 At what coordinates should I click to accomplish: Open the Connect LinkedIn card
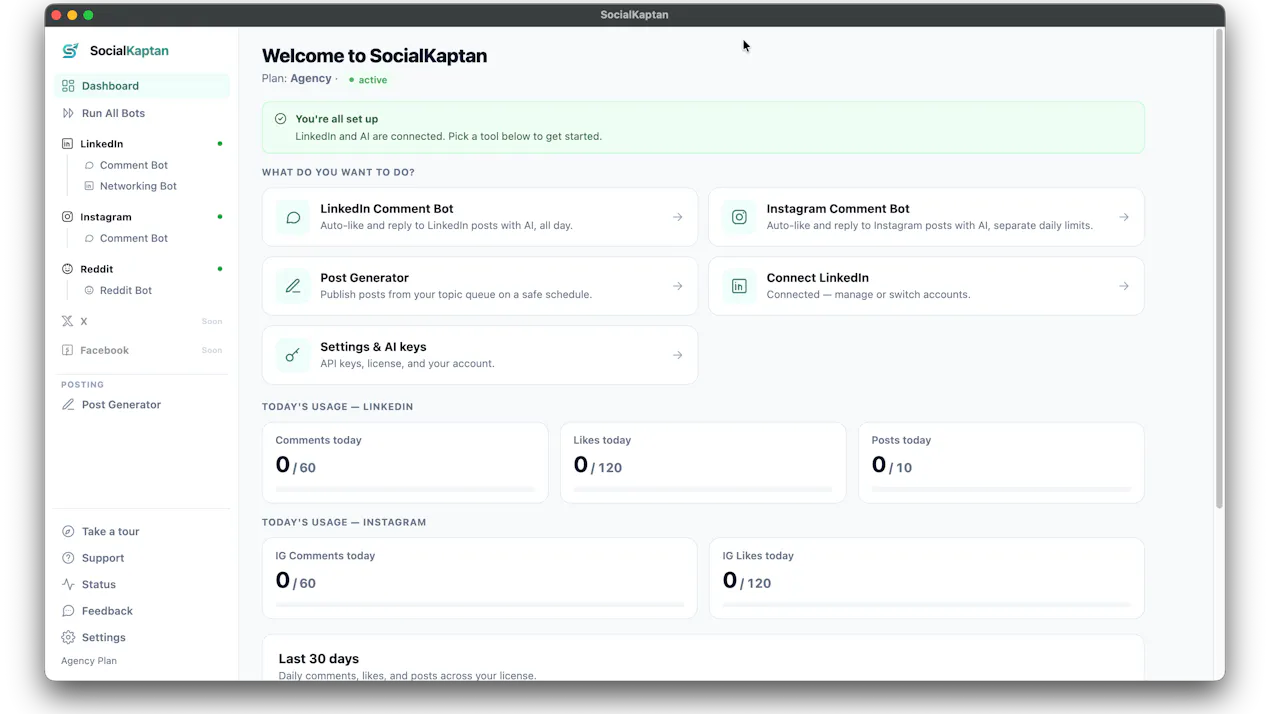[x=926, y=286]
